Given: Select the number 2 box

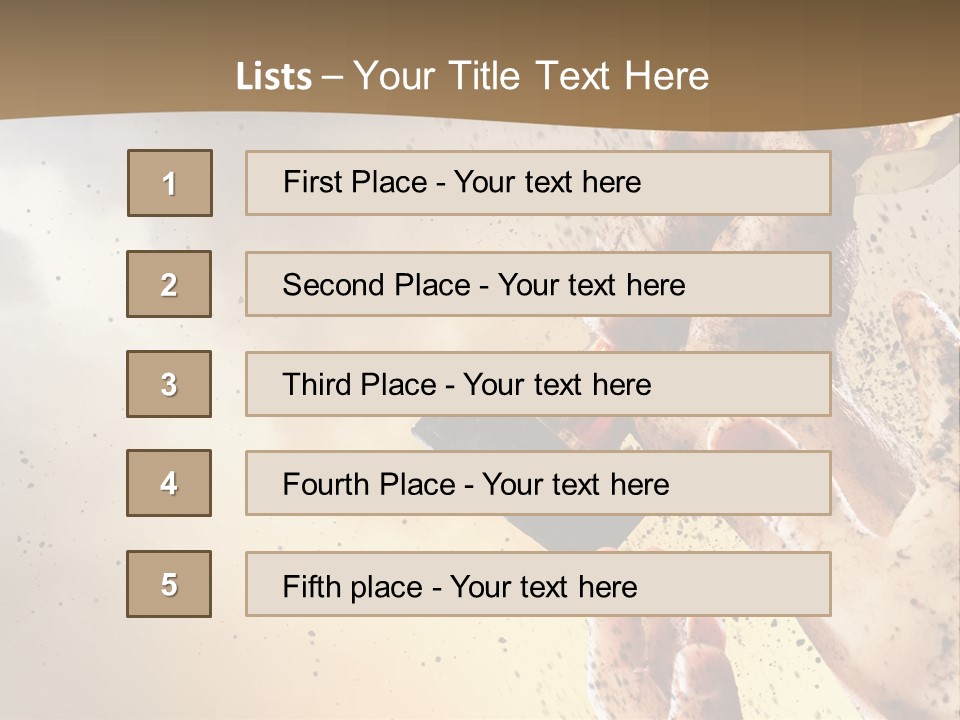Looking at the screenshot, I should 169,284.
